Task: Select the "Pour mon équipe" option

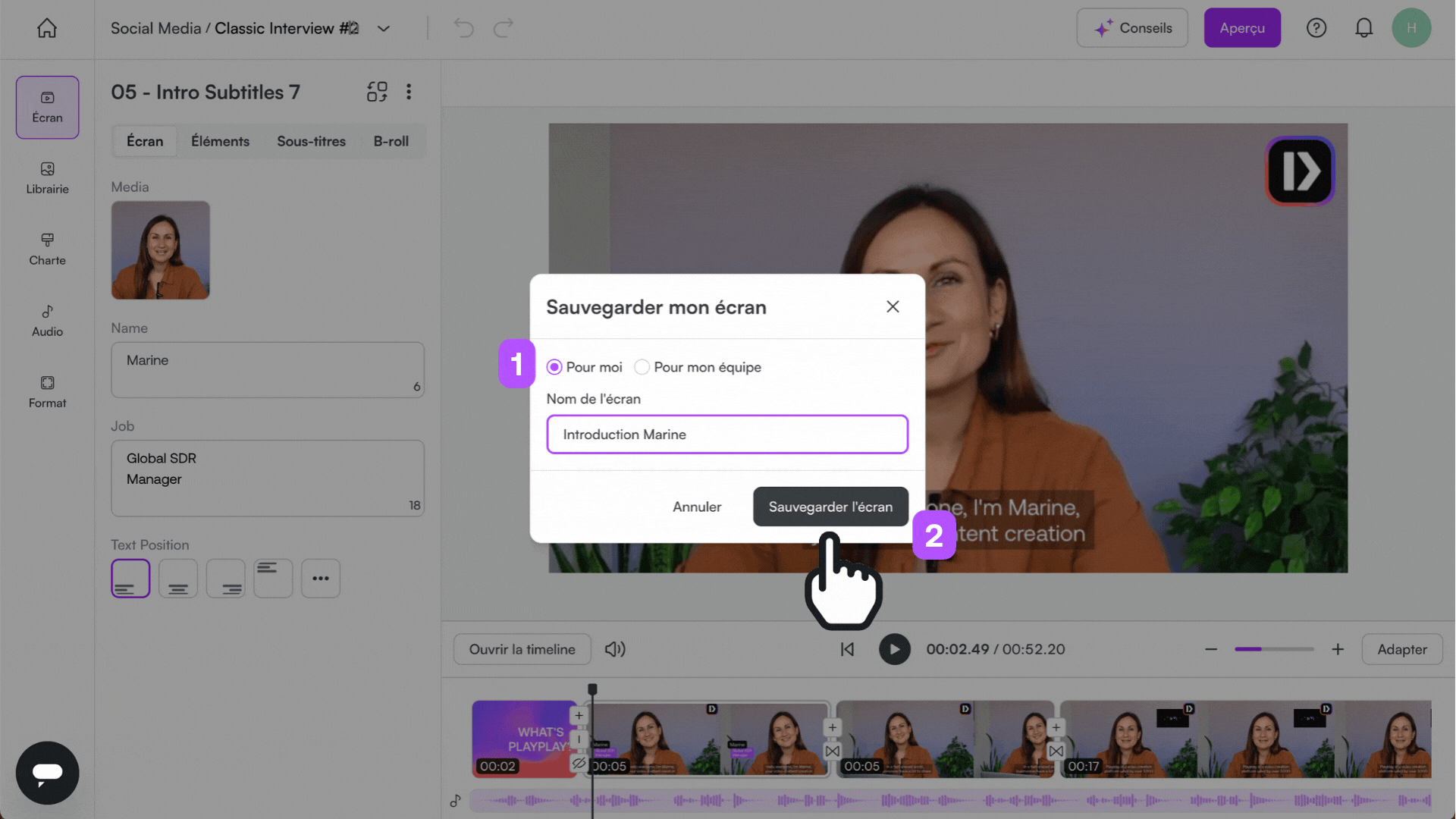Action: [642, 367]
